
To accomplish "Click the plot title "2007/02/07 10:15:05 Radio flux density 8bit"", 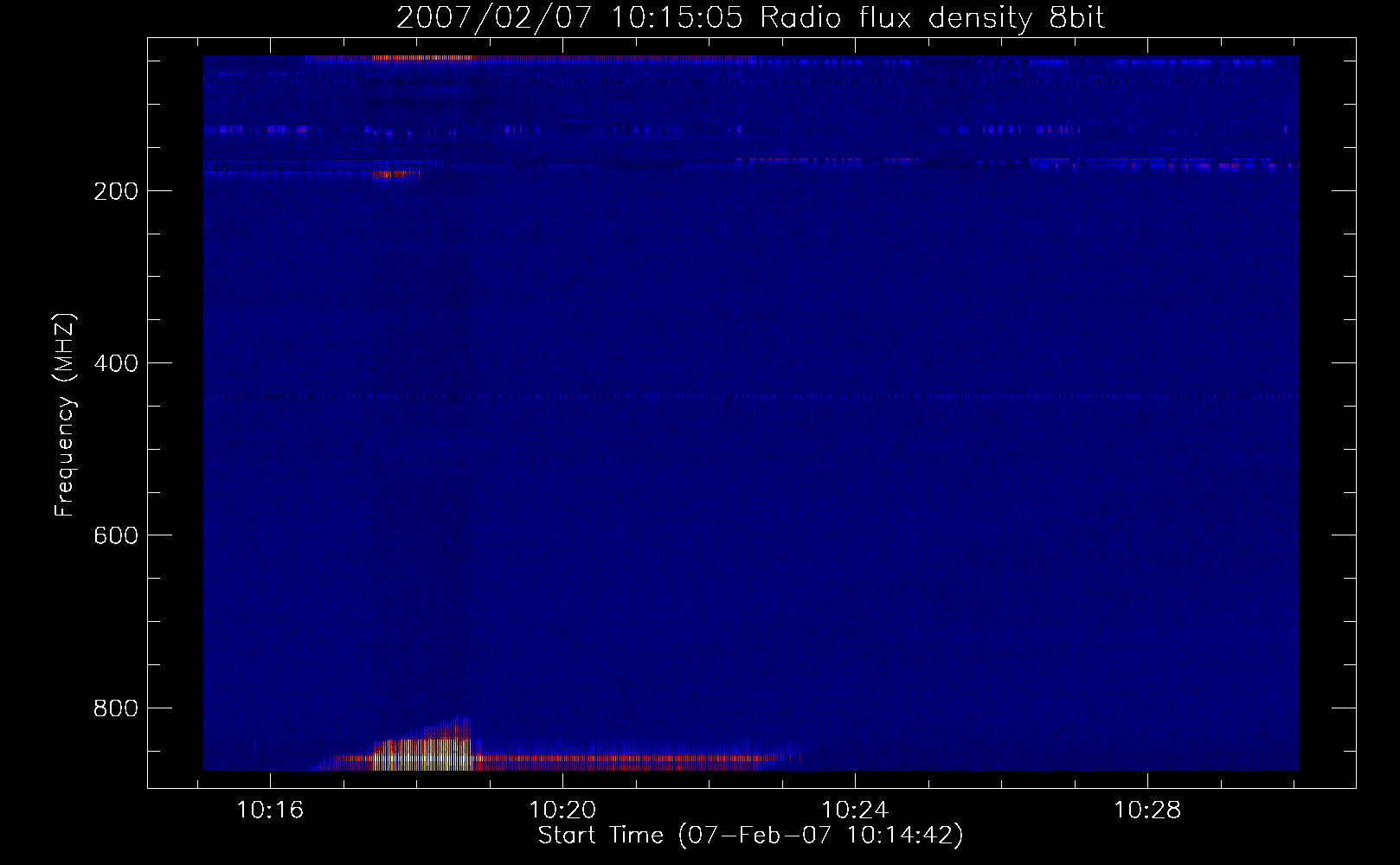I will 750,17.
